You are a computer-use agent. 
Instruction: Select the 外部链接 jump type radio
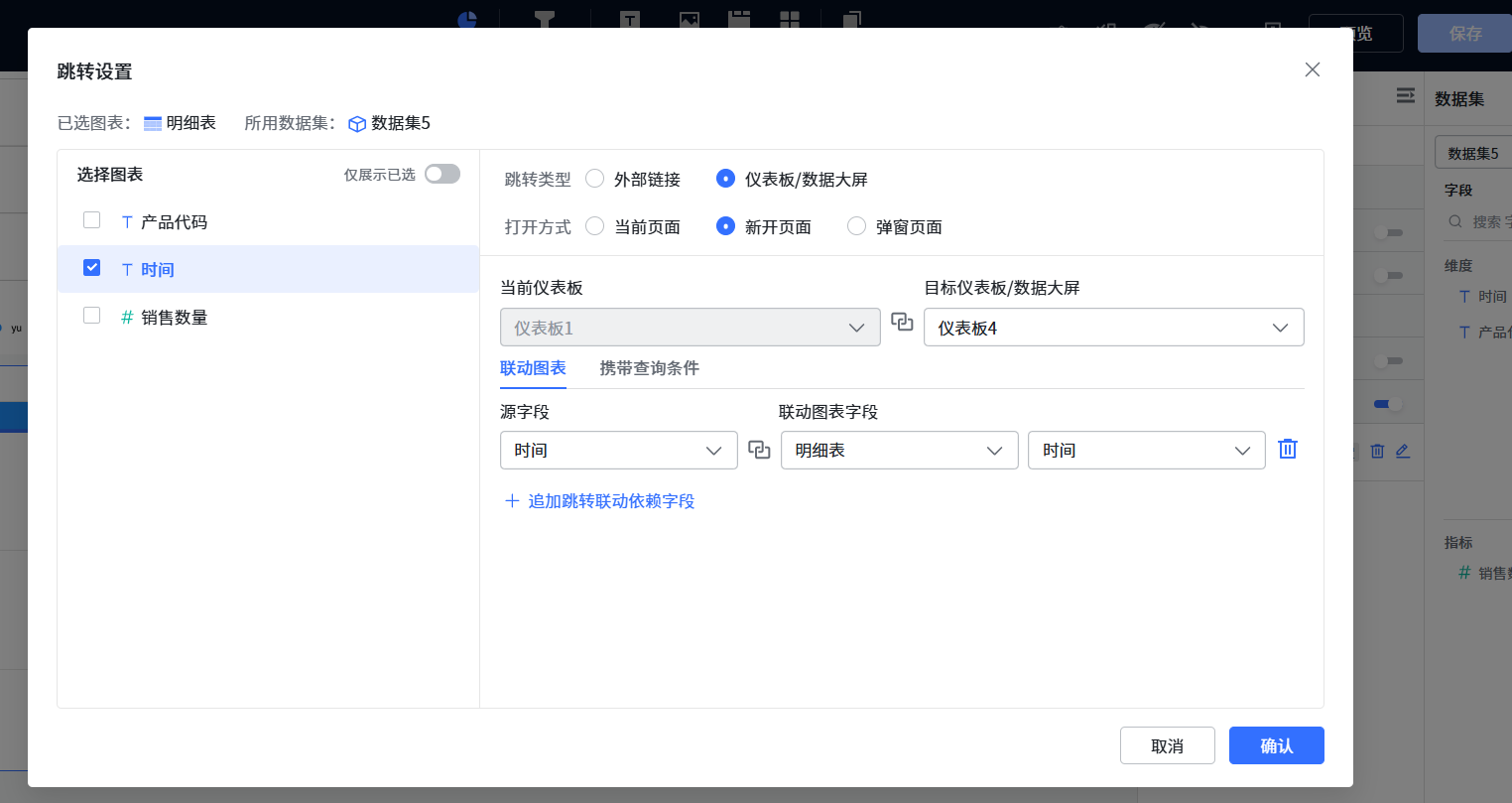click(595, 179)
